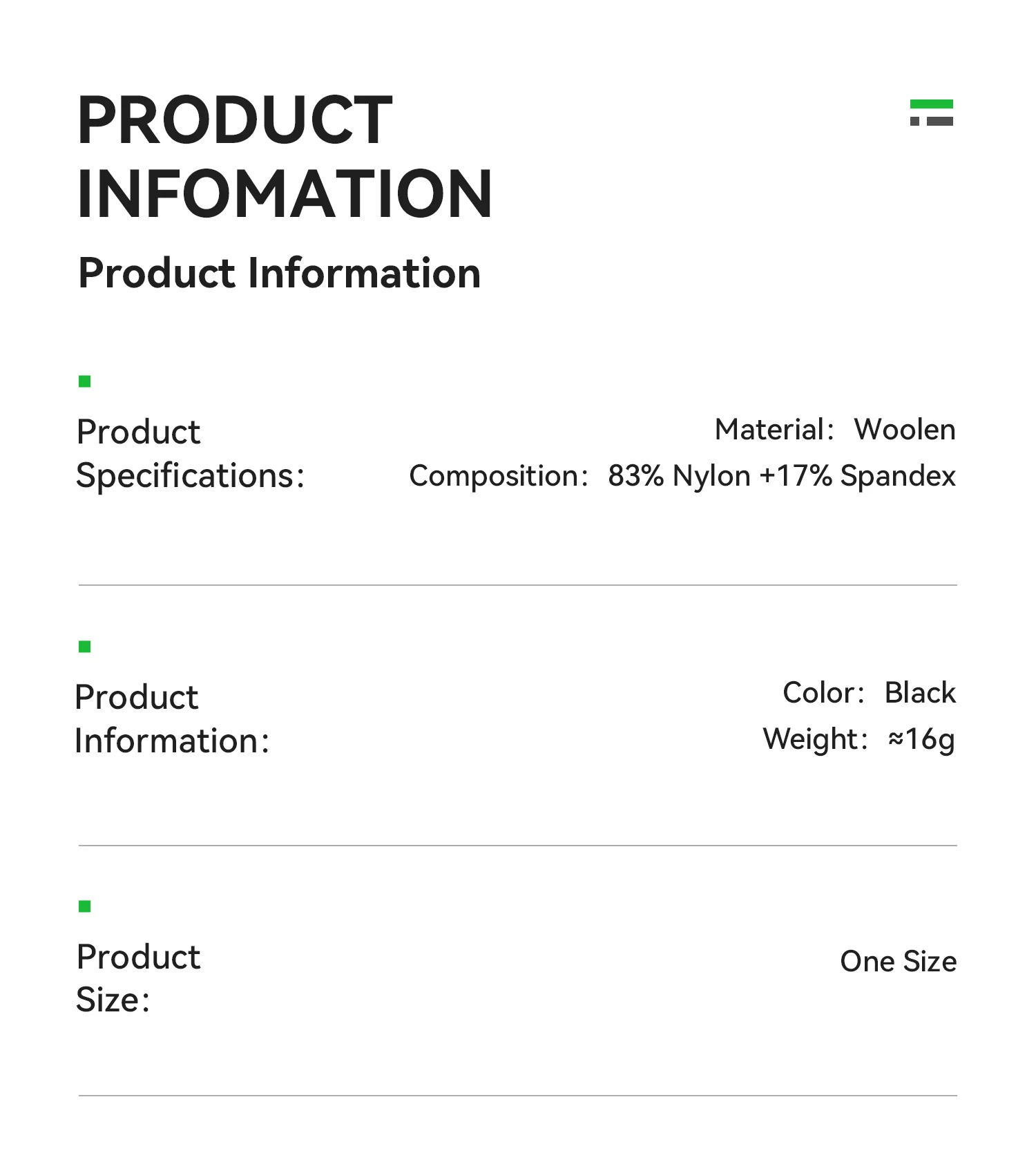This screenshot has width=1036, height=1171.
Task: Click the green and gray bars icon
Action: (931, 113)
